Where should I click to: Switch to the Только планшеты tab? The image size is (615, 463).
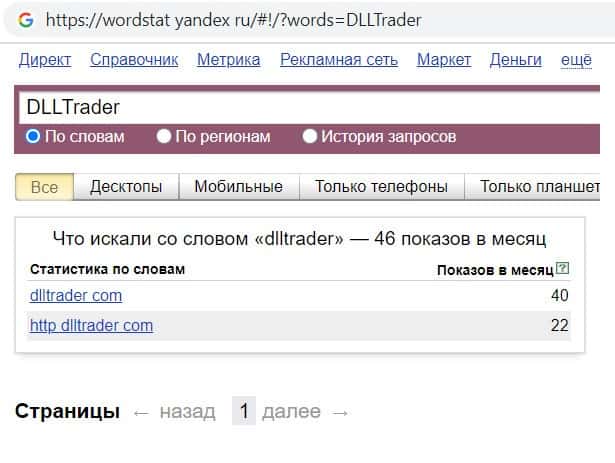pyautogui.click(x=533, y=187)
